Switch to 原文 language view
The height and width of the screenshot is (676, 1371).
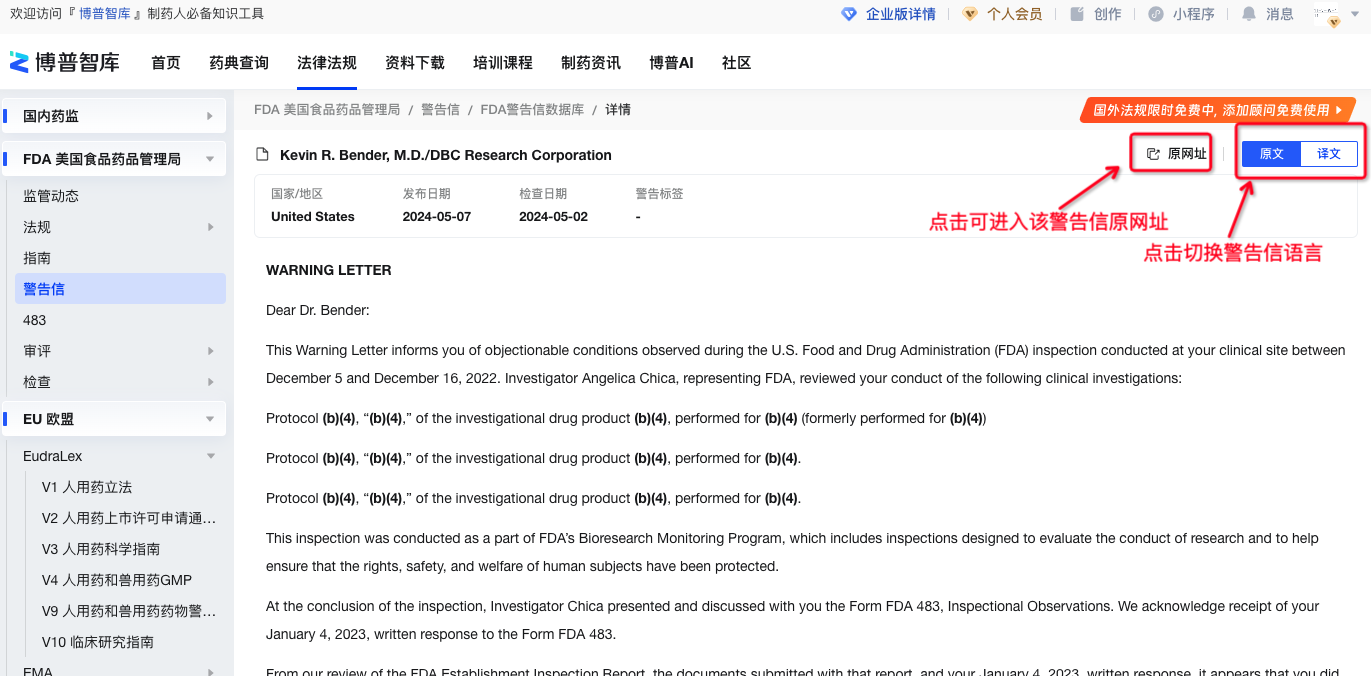pos(1271,154)
